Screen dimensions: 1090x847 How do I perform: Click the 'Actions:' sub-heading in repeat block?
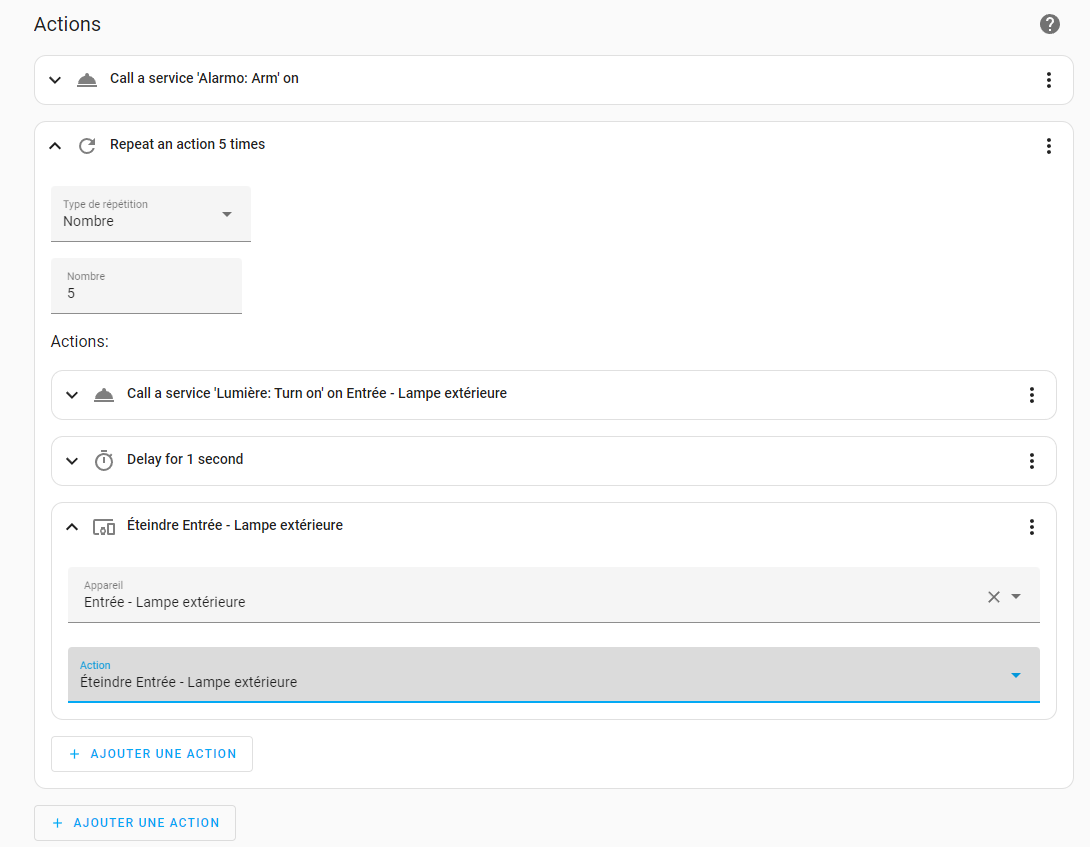[80, 341]
